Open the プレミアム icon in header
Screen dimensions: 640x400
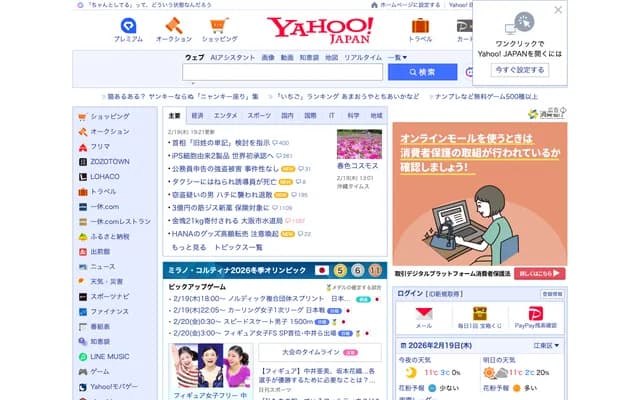pos(128,26)
